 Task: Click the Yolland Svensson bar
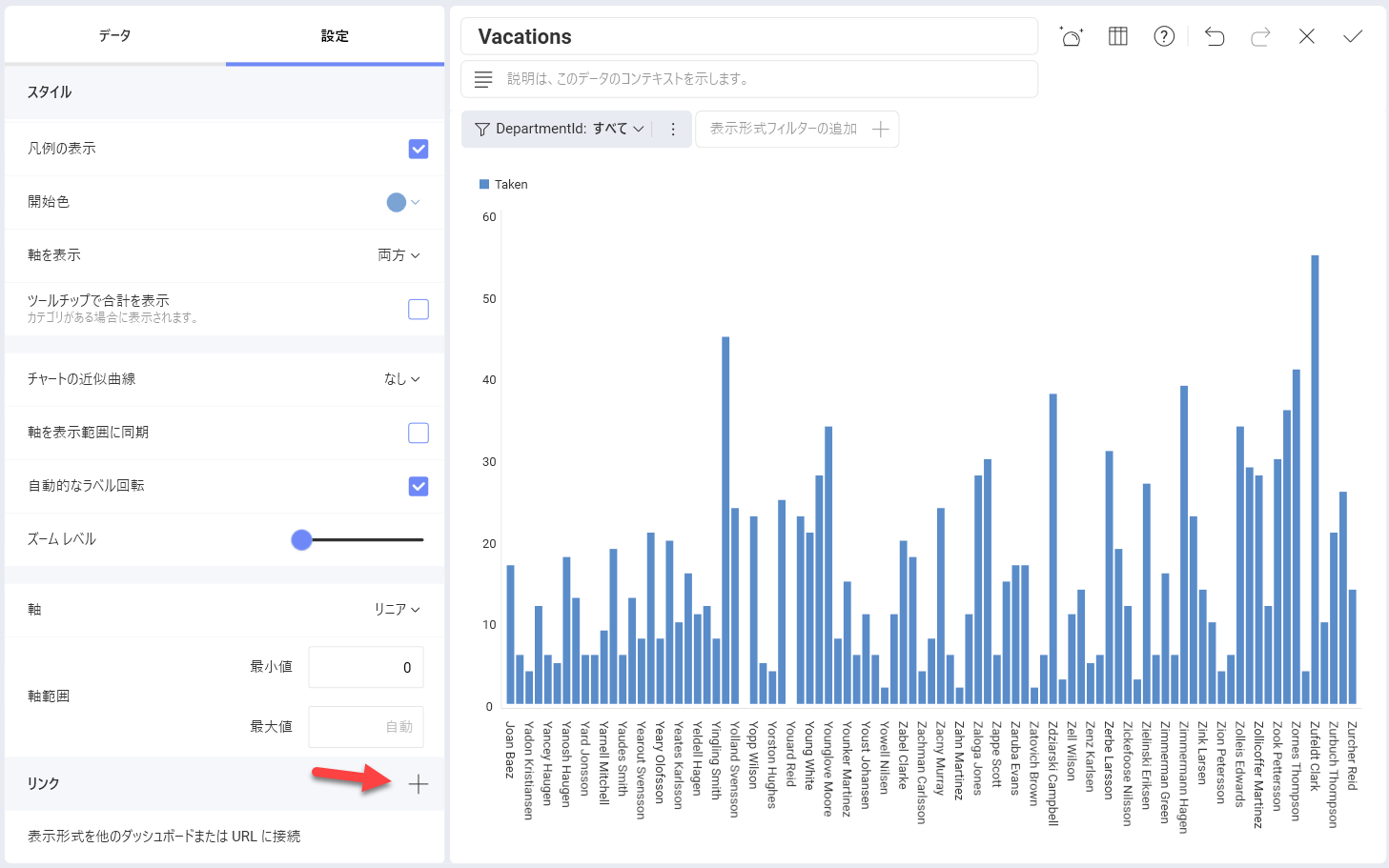point(735,606)
